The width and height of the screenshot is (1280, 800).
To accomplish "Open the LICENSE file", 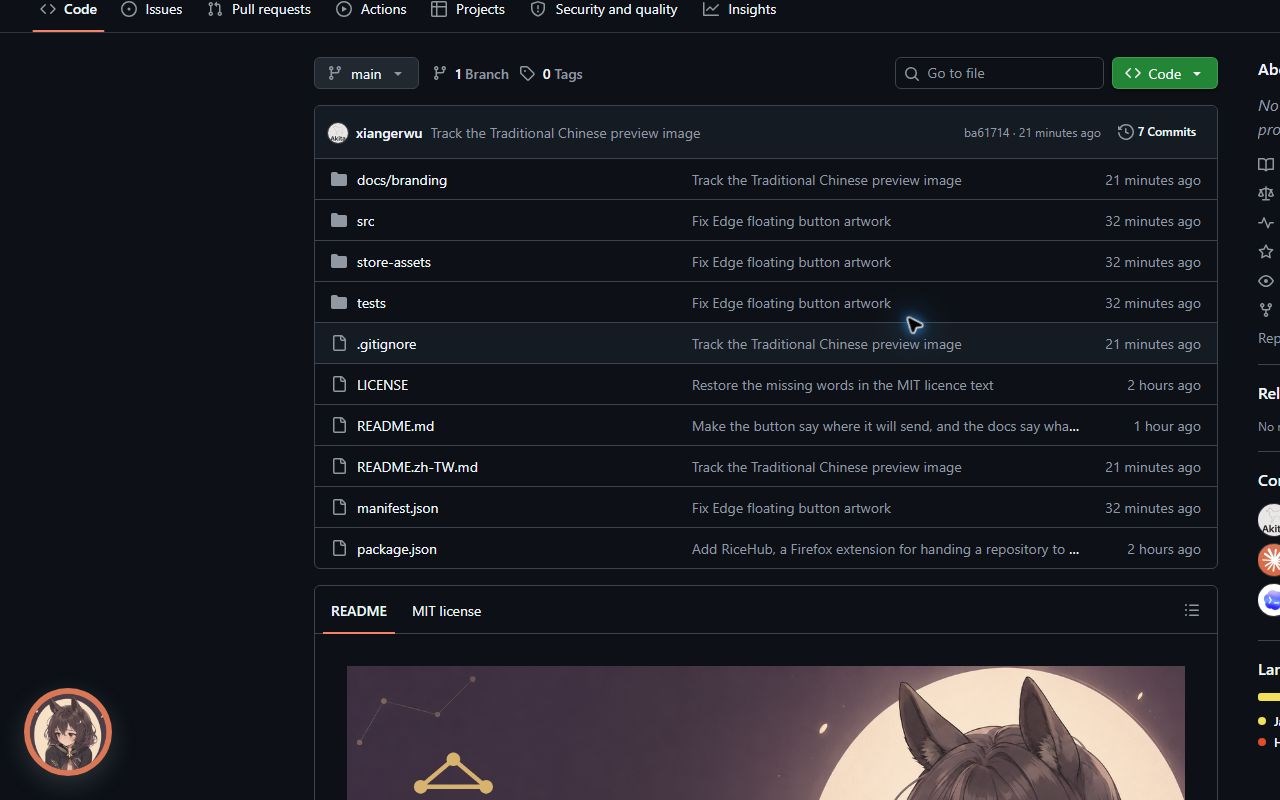I will [x=382, y=385].
